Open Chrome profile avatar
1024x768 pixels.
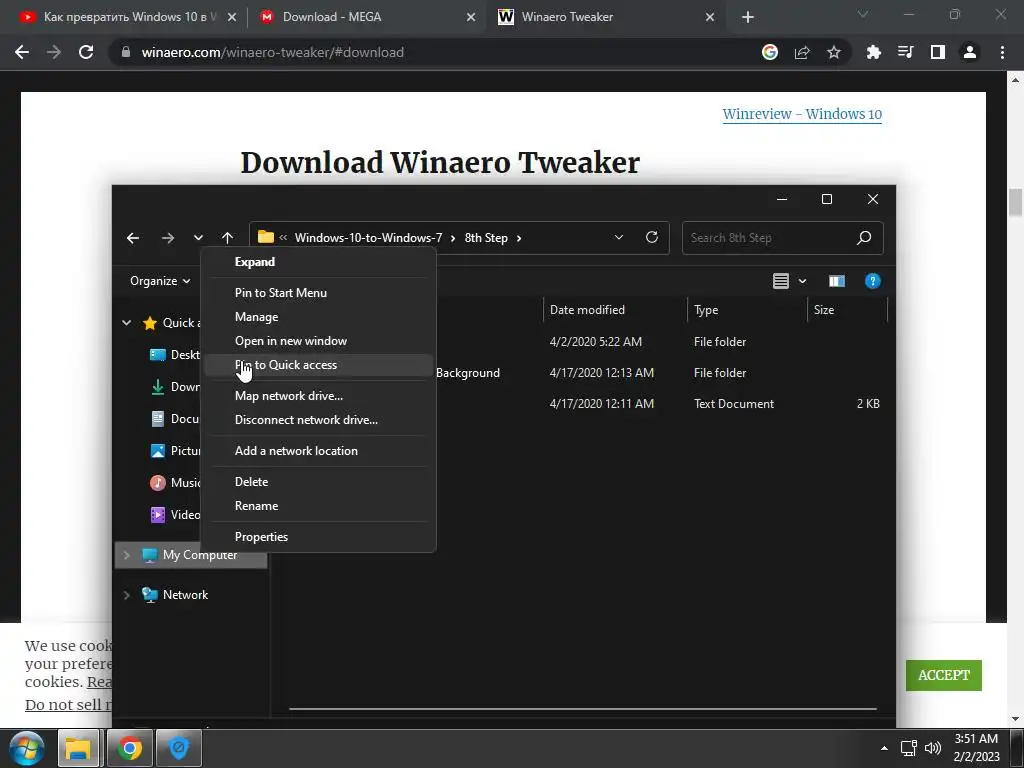click(970, 52)
